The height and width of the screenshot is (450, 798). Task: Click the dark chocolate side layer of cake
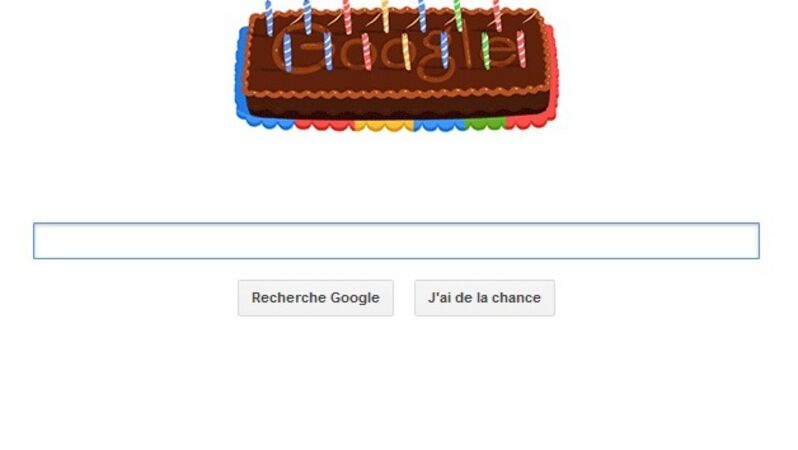(400, 107)
